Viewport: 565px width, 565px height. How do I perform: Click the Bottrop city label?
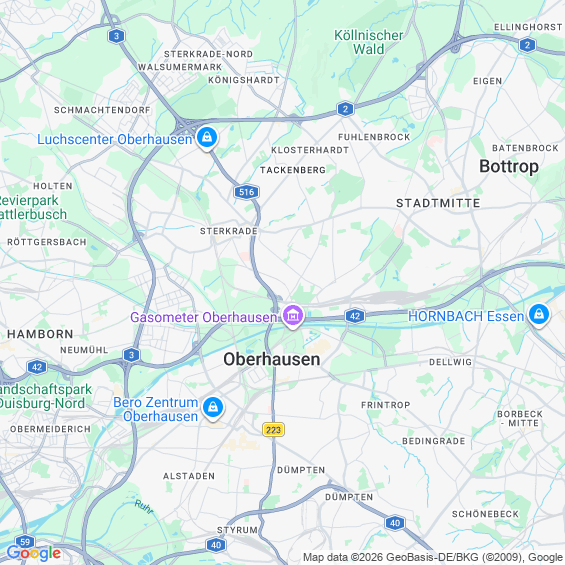[x=509, y=166]
